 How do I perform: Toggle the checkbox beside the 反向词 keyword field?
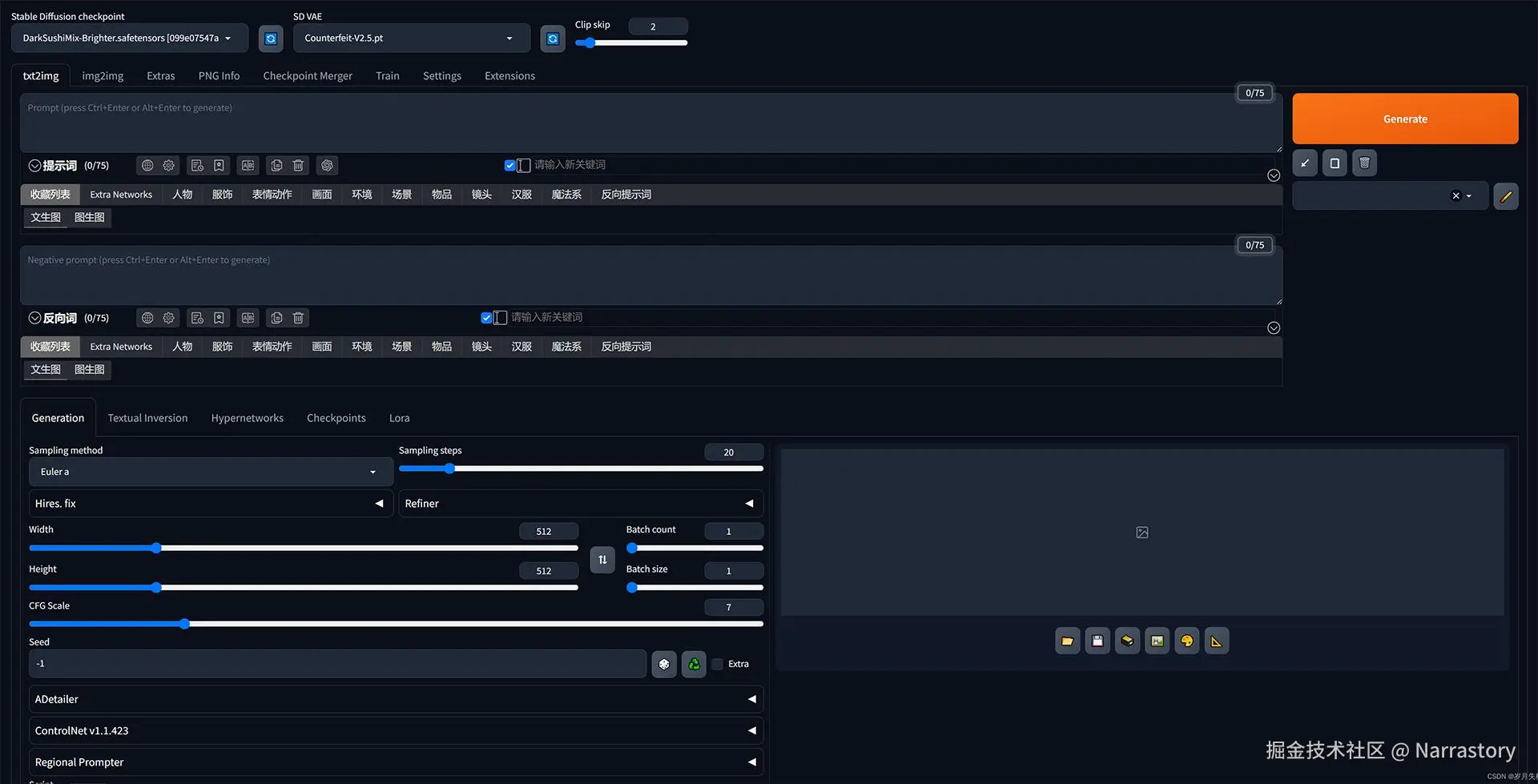click(486, 318)
